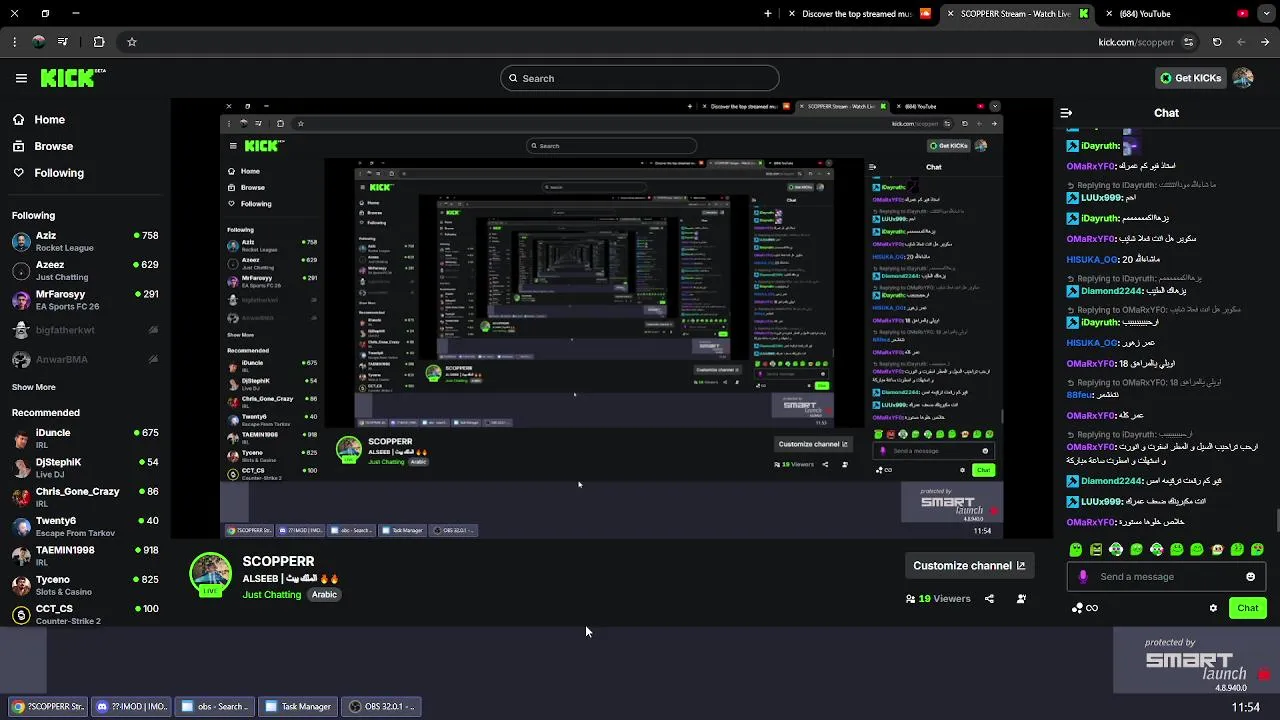Open the browser media control icon
Viewport: 1280px width, 720px height.
pos(63,42)
